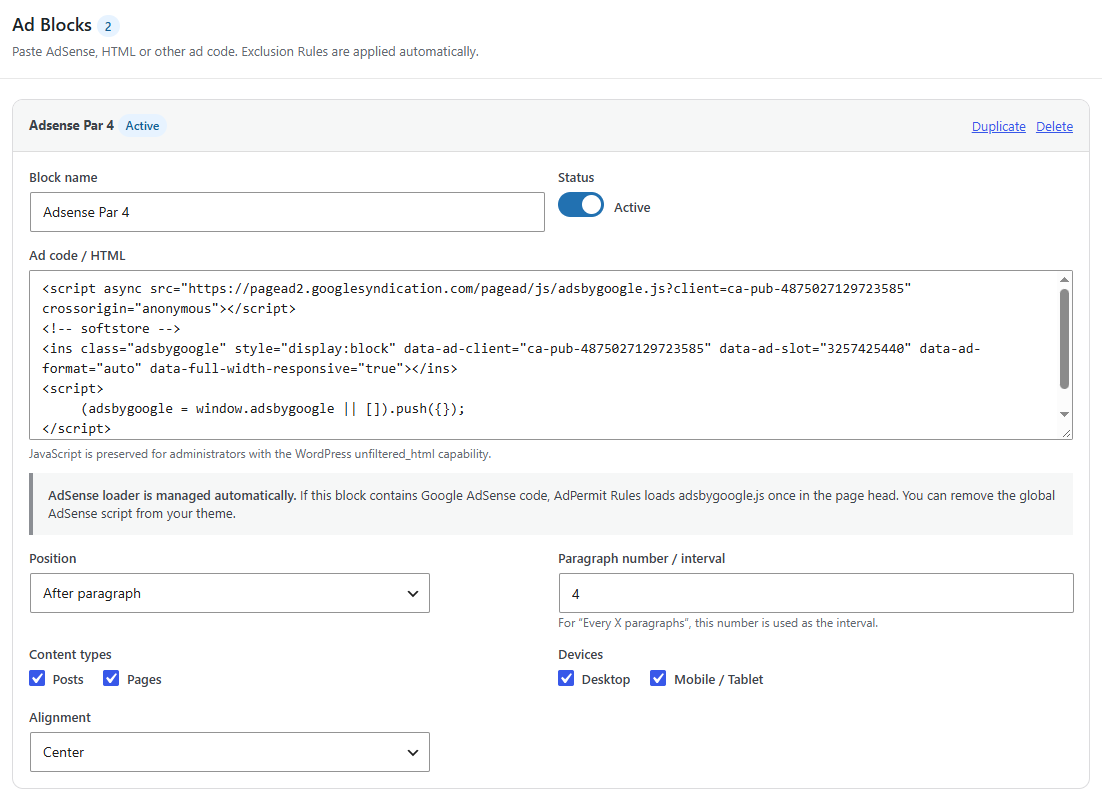This screenshot has width=1102, height=794.
Task: Open the Position dropdown
Action: (x=230, y=593)
